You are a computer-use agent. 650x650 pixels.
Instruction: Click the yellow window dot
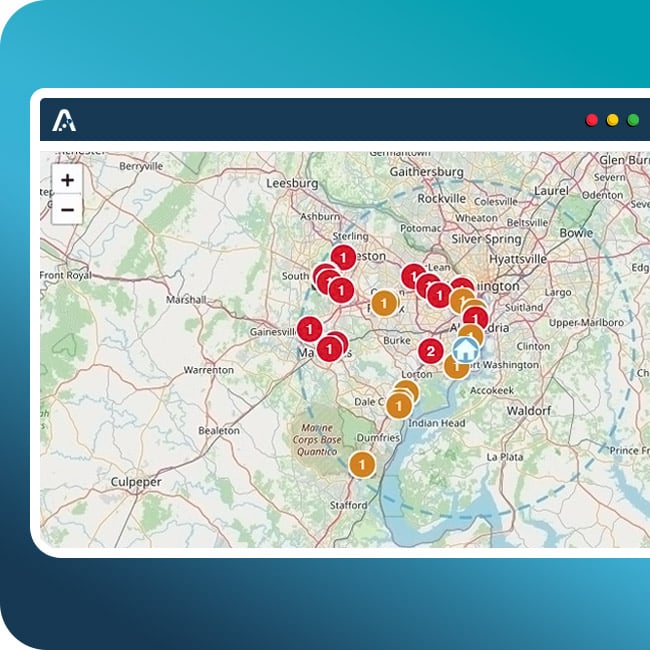click(x=612, y=120)
